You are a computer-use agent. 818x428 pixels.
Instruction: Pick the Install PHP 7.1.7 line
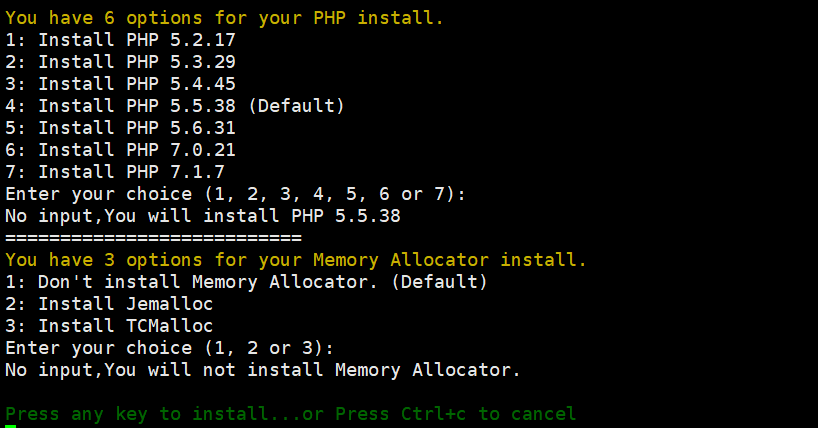pyautogui.click(x=115, y=172)
